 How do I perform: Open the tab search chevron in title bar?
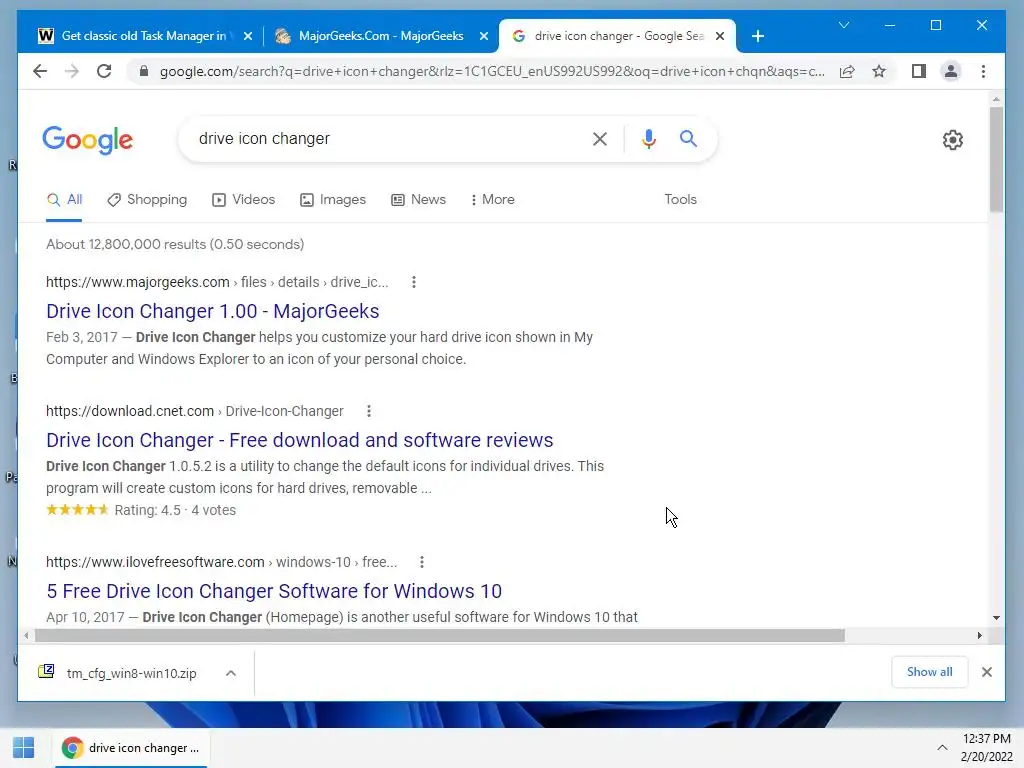tap(844, 25)
